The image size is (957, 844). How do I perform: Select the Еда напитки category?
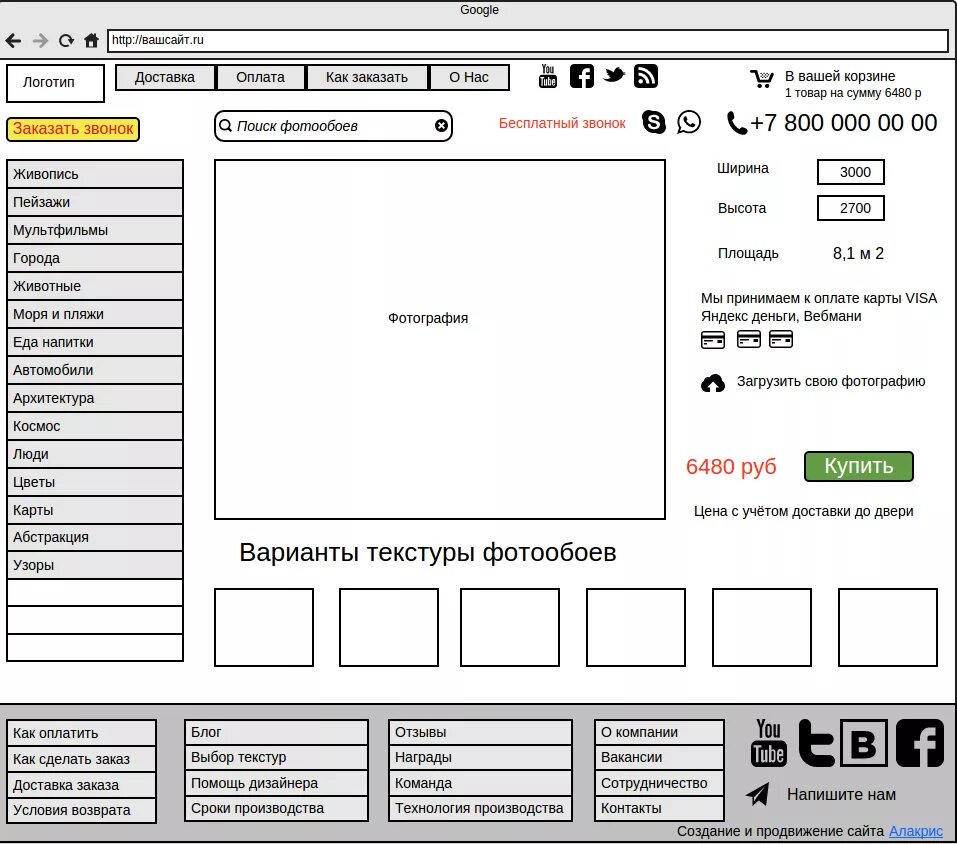[x=95, y=342]
